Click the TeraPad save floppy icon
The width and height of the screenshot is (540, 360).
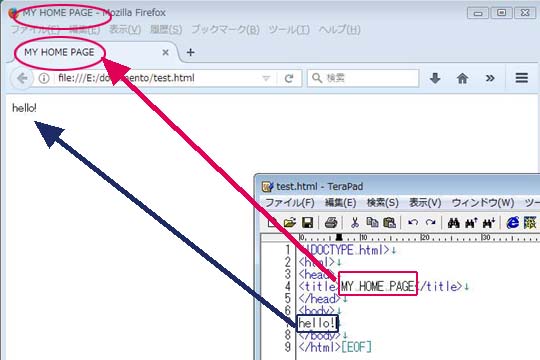[308, 223]
